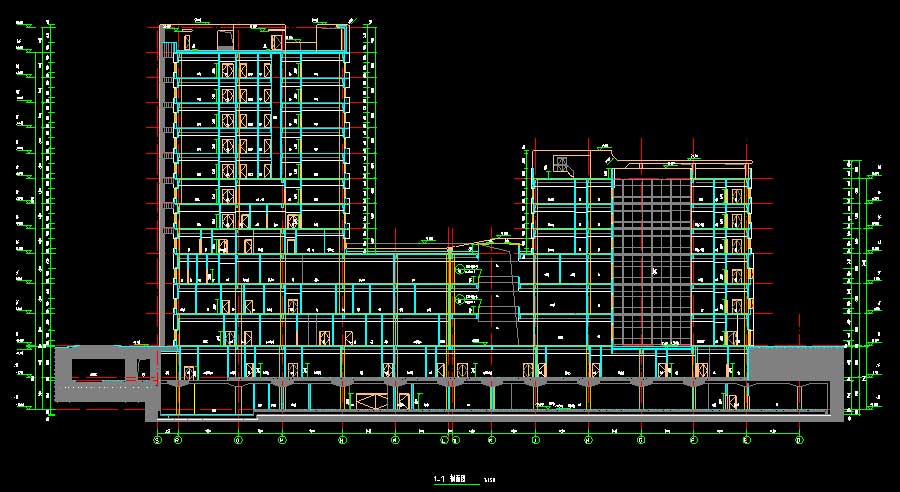Select the window symbol on the right building's roof
Image resolution: width=900 pixels, height=492 pixels.
coord(561,164)
